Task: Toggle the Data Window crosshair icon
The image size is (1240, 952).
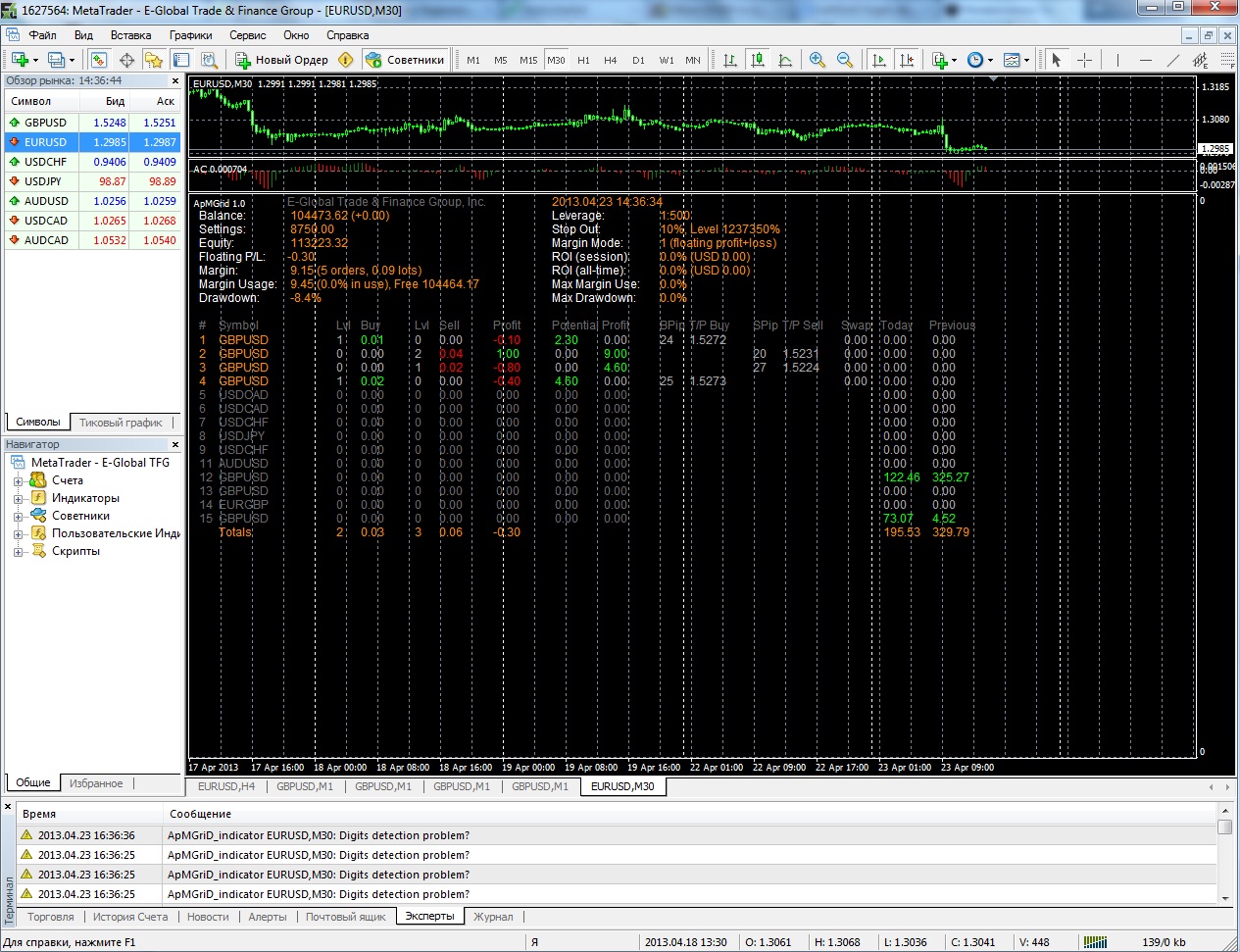Action: point(126,60)
